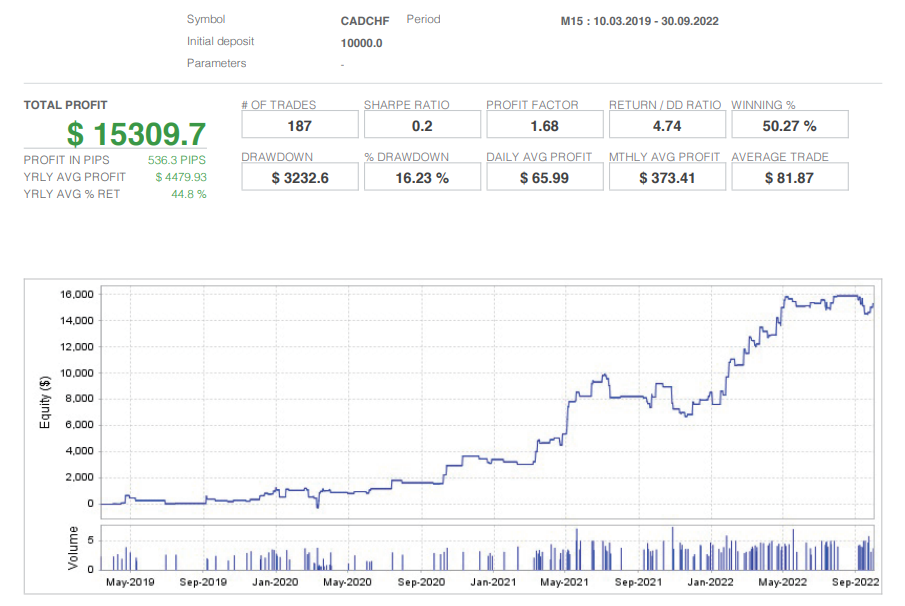905x606 pixels.
Task: Click the total profit amount $ 15309.7
Action: point(136,133)
